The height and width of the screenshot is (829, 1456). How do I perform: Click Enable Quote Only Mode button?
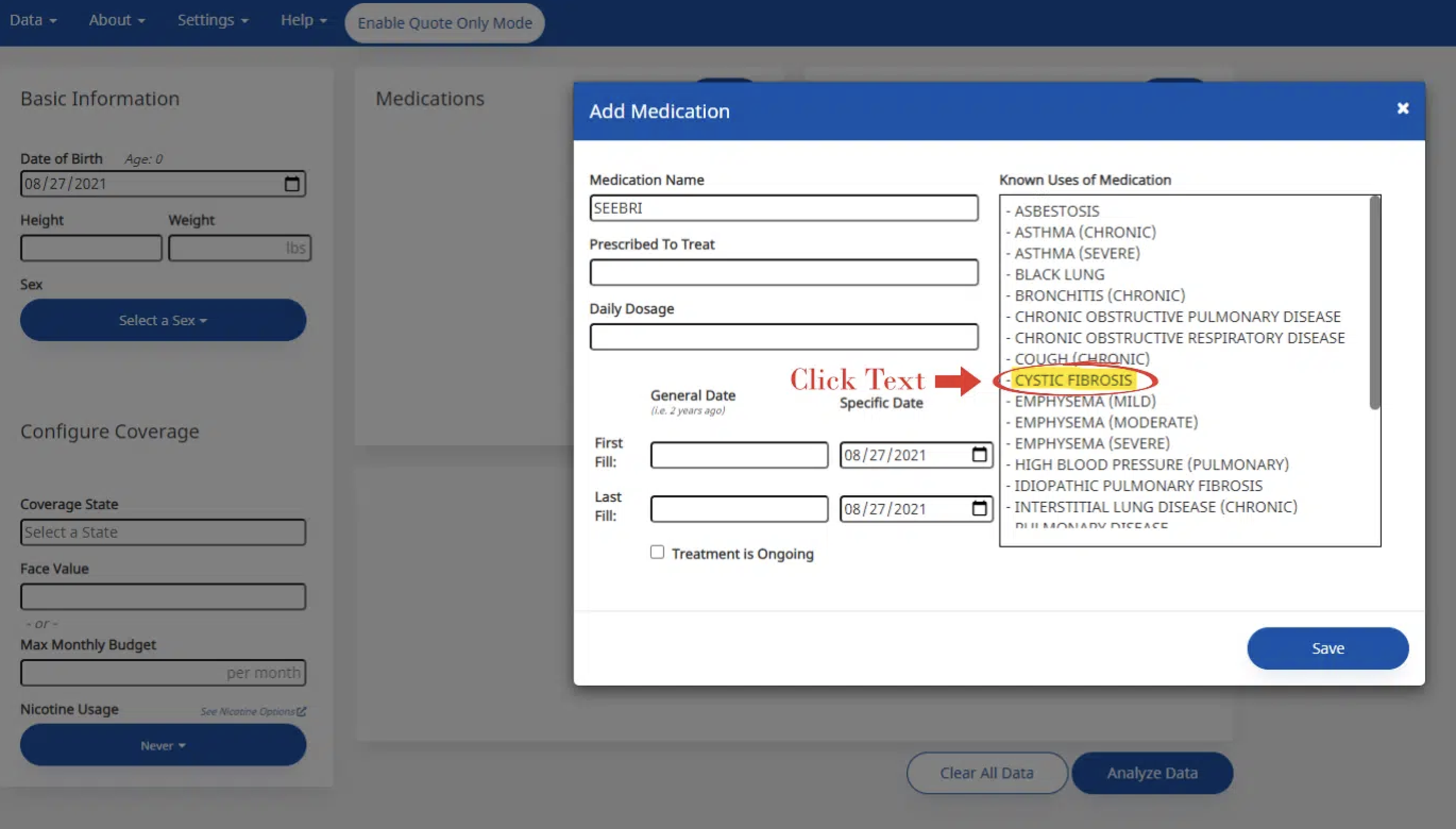pos(444,23)
